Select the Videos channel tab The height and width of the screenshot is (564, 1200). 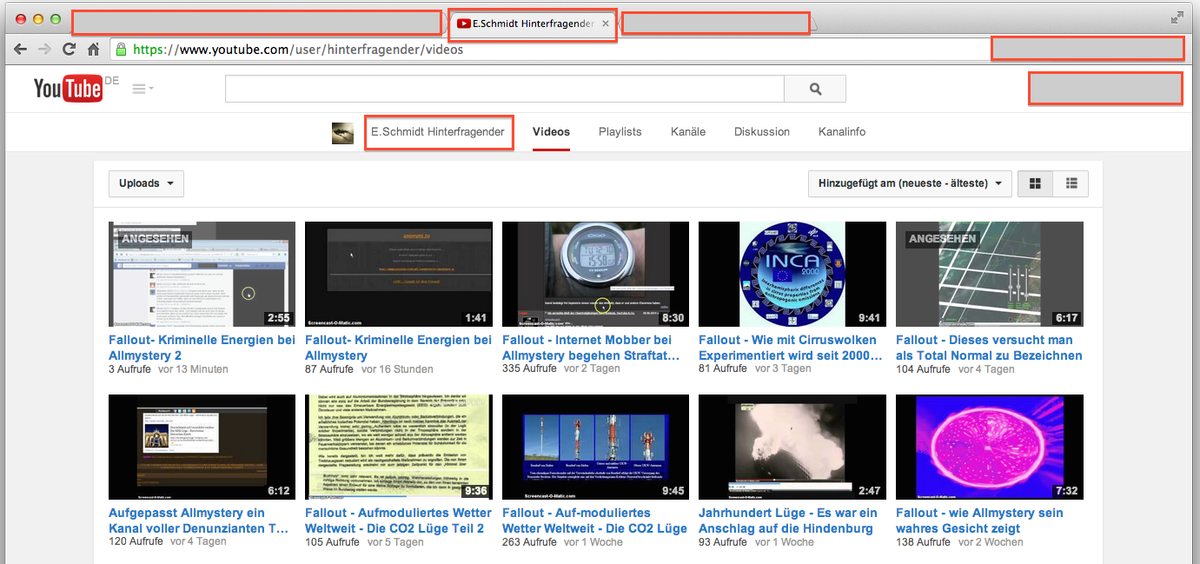(551, 132)
